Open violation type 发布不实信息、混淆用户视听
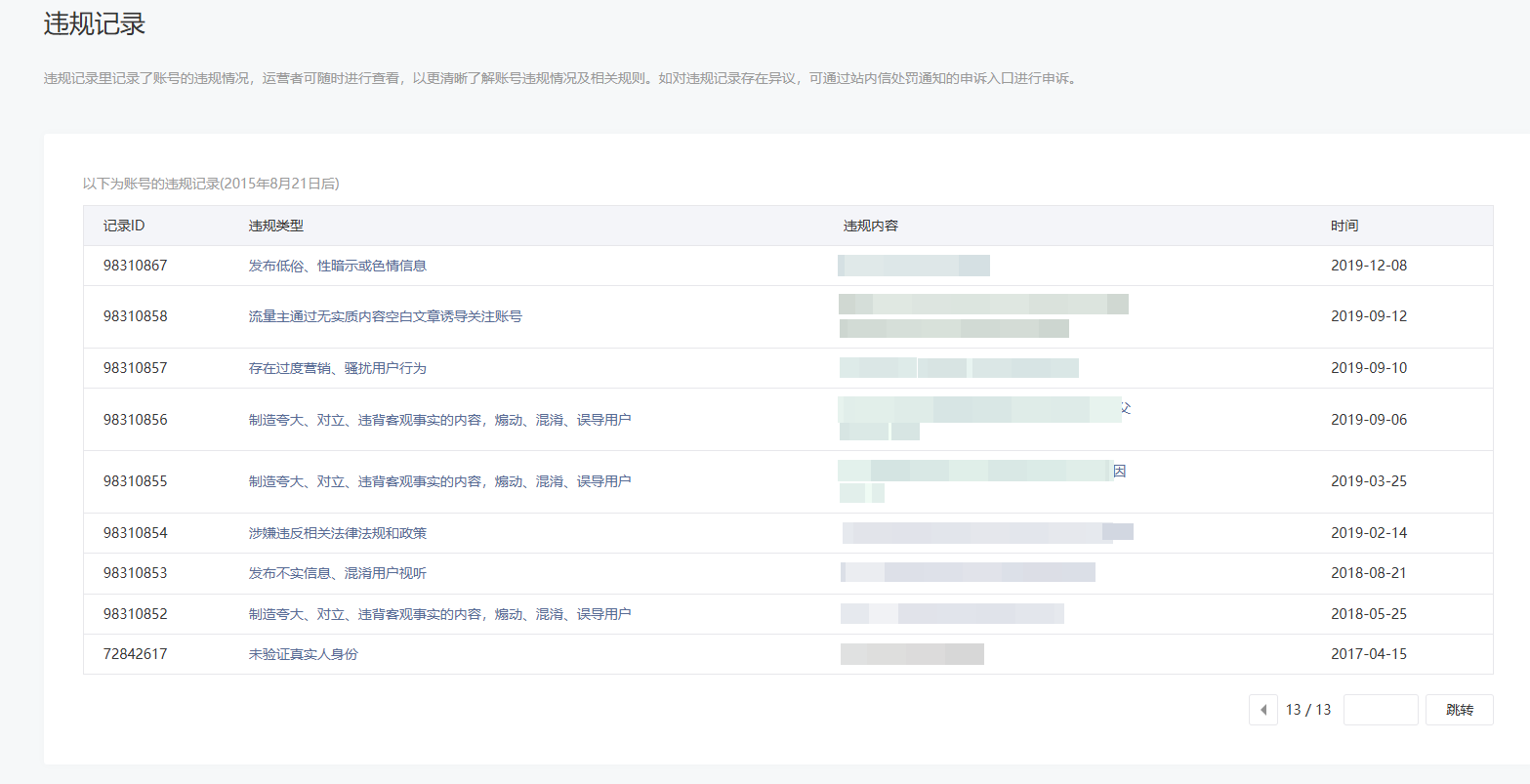 [x=338, y=573]
